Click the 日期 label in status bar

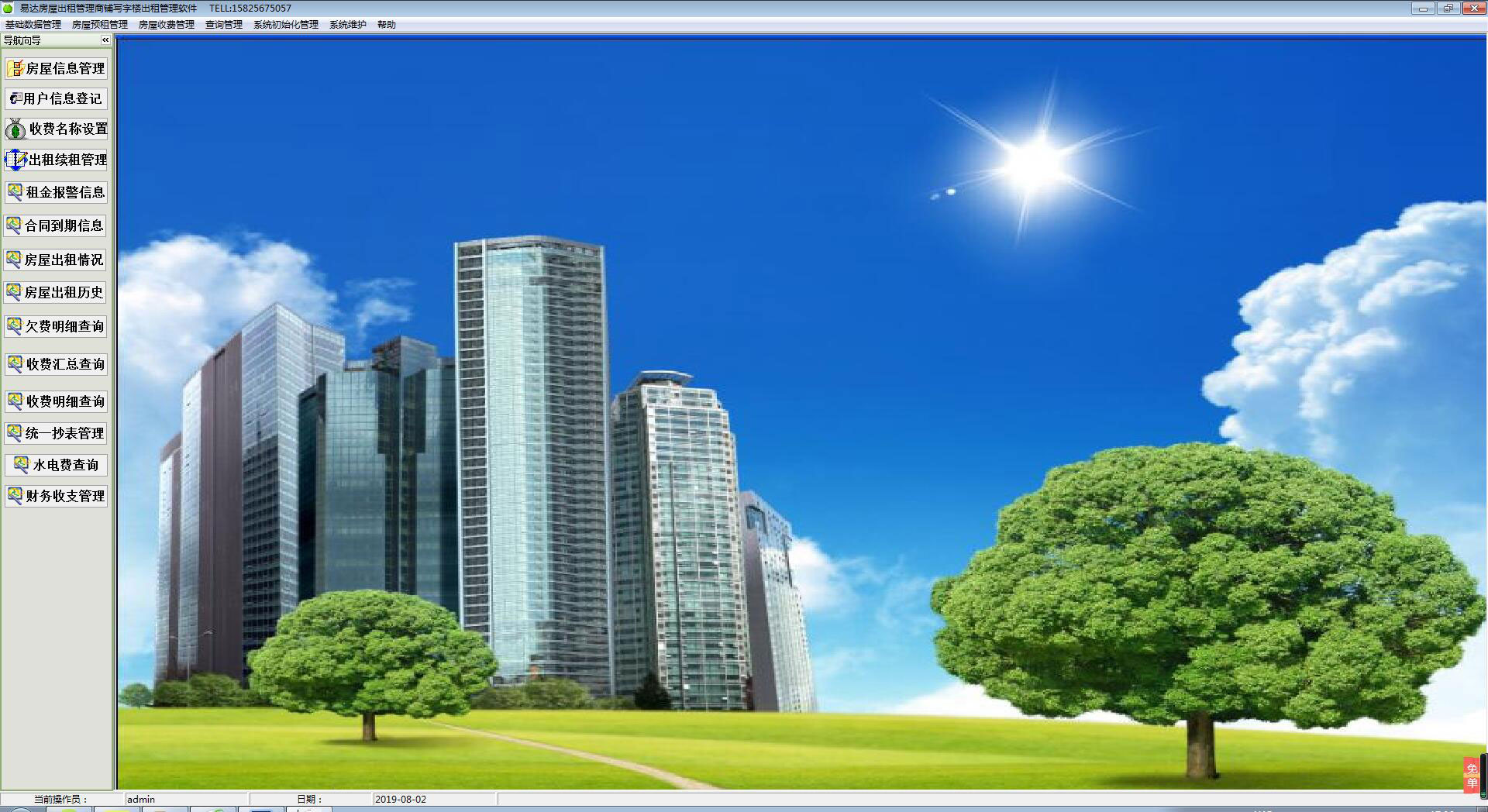pyautogui.click(x=309, y=799)
